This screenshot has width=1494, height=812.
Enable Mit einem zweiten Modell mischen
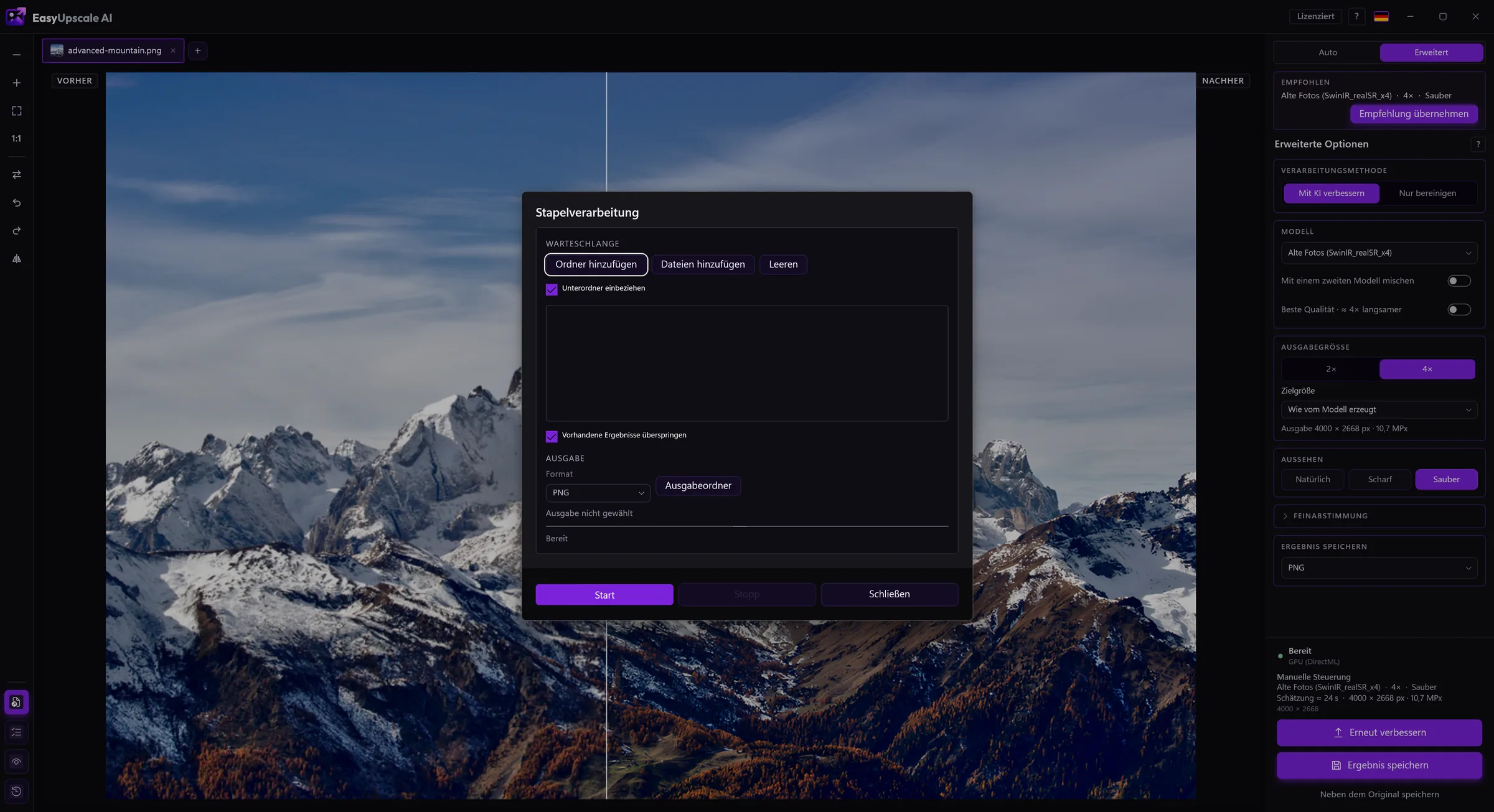(x=1459, y=281)
